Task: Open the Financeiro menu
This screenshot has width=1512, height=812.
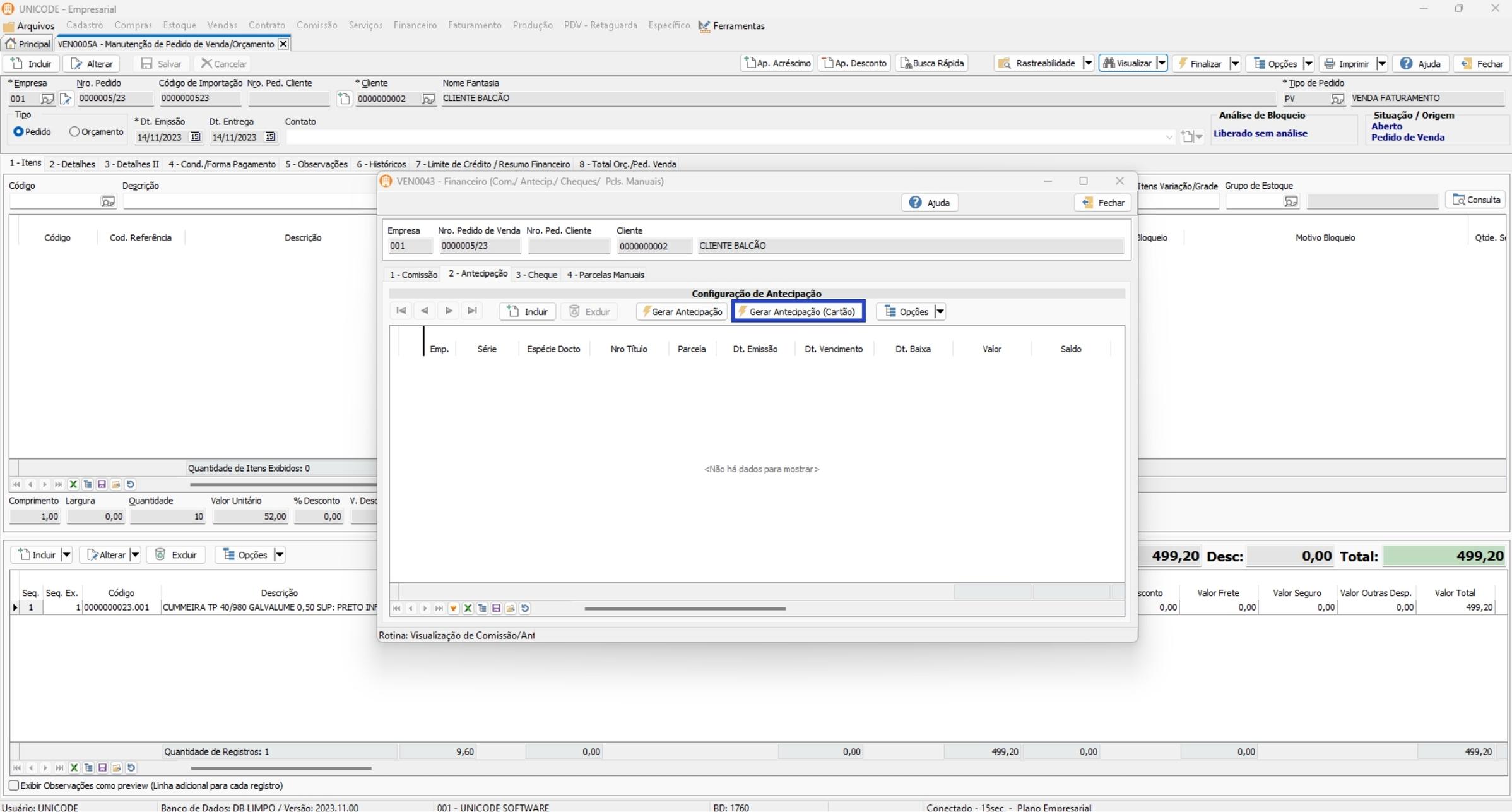Action: click(x=415, y=25)
